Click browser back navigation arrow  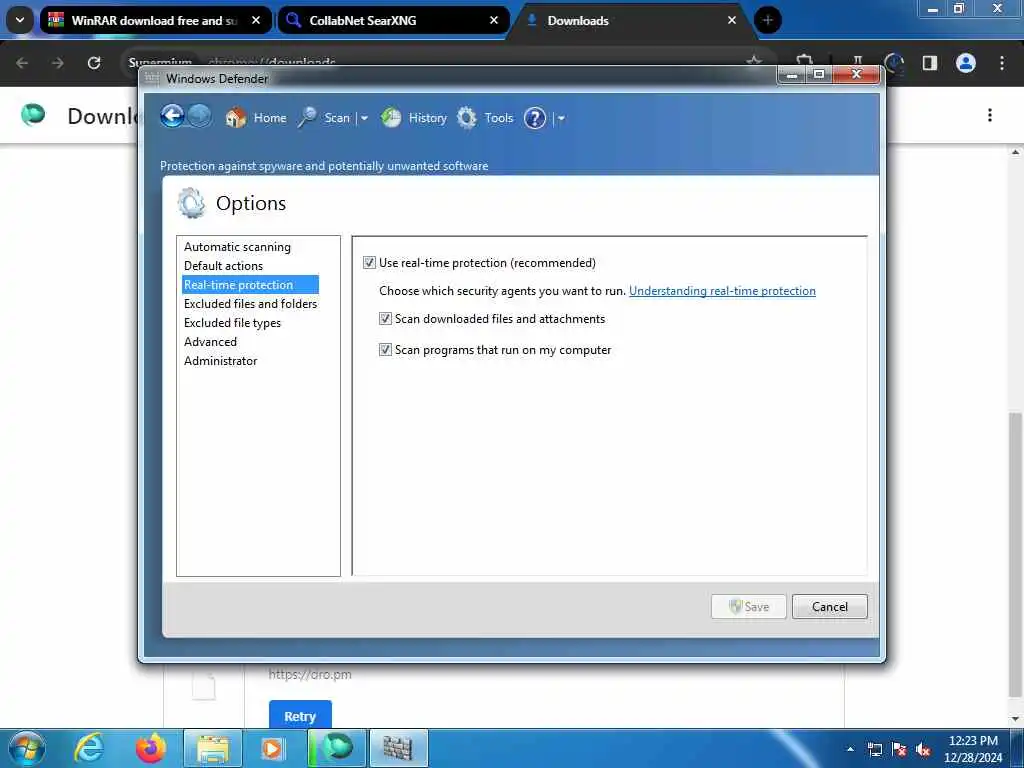(22, 63)
